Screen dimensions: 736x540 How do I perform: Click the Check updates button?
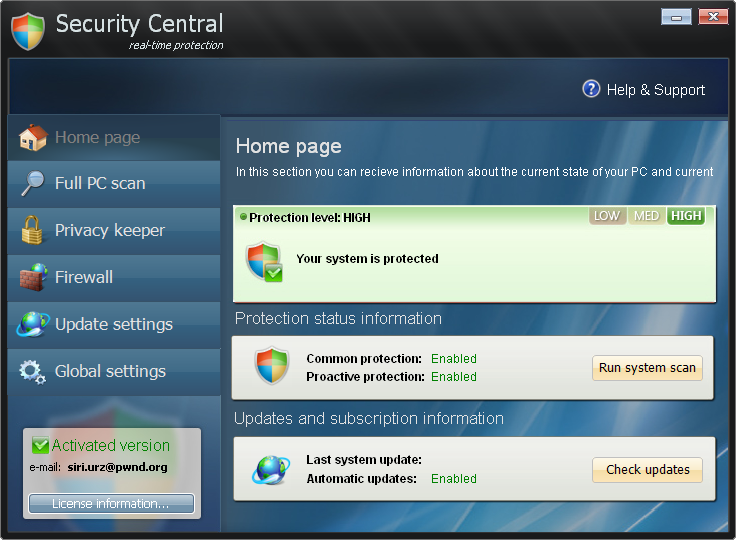tap(647, 470)
